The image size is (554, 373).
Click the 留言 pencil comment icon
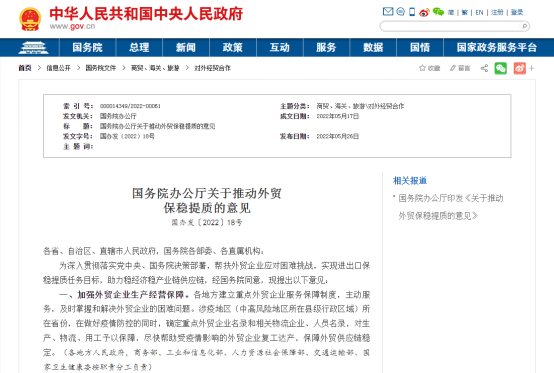coord(453,68)
